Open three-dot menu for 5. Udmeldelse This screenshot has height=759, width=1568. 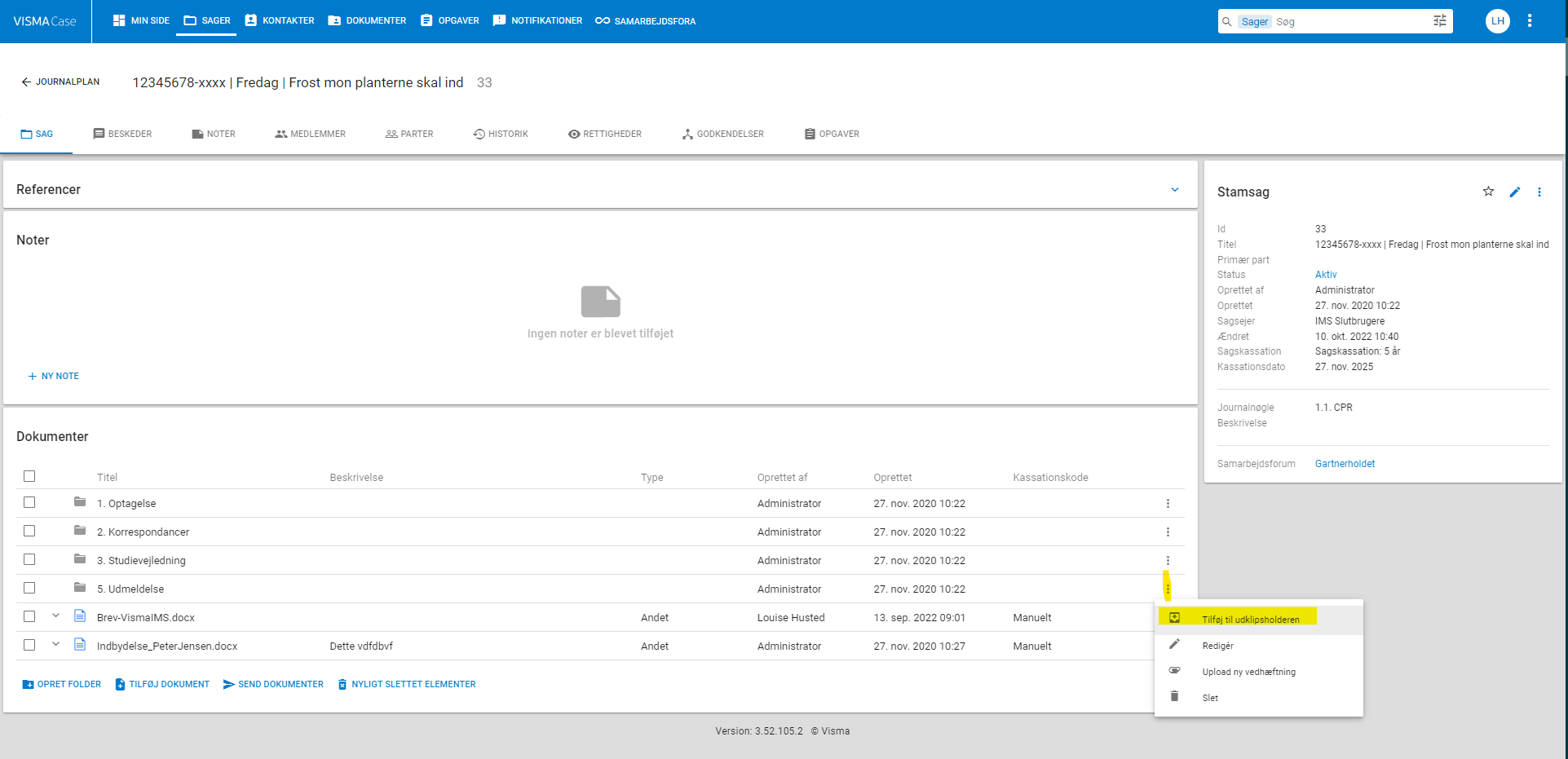(1168, 589)
